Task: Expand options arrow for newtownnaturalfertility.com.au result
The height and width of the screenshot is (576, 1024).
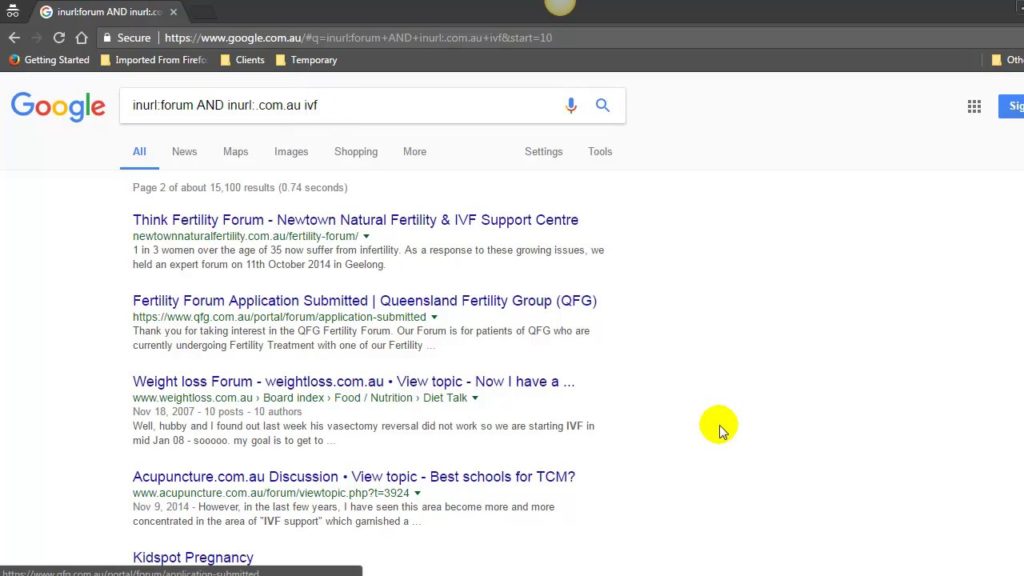Action: pyautogui.click(x=366, y=236)
